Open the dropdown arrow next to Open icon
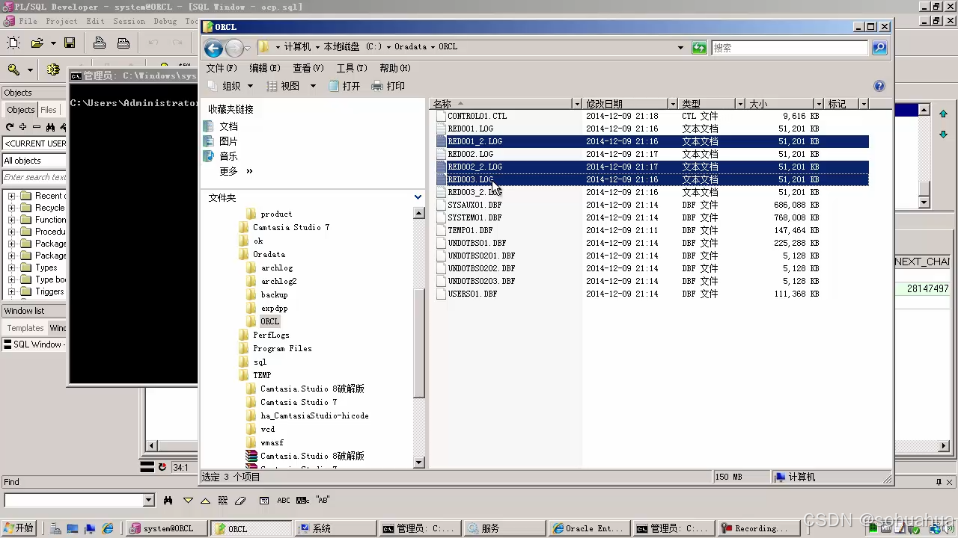The width and height of the screenshot is (958, 538). [53, 43]
